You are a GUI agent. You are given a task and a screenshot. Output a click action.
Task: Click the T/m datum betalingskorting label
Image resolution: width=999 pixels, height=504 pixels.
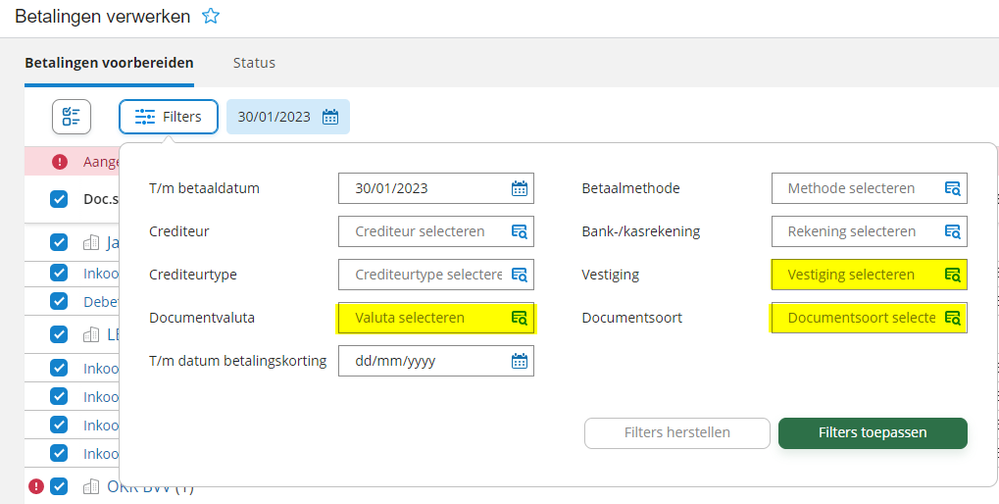pos(238,361)
